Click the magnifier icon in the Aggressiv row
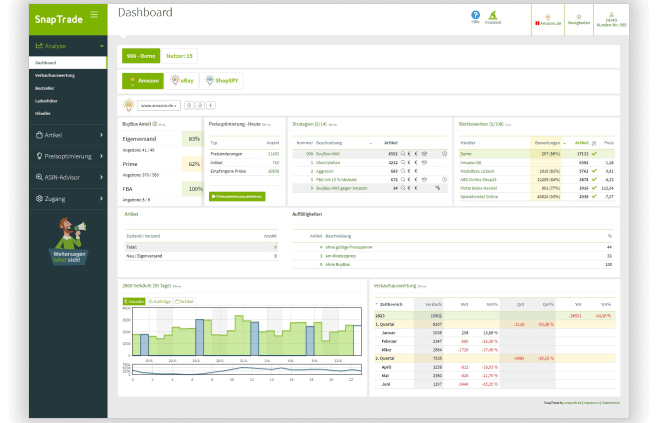The height and width of the screenshot is (423, 658). pos(403,171)
